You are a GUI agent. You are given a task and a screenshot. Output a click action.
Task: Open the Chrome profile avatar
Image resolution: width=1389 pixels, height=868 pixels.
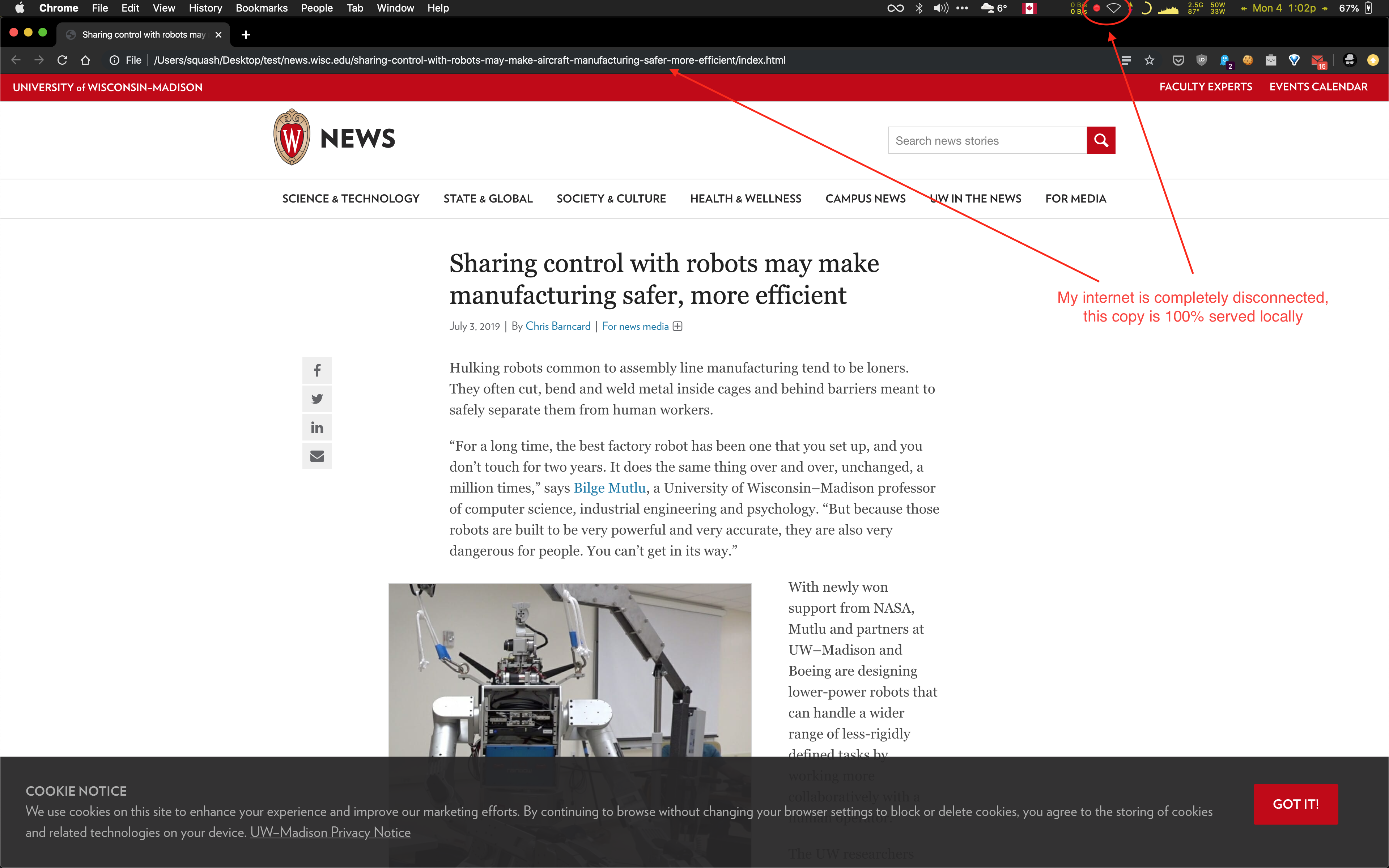tap(1350, 60)
